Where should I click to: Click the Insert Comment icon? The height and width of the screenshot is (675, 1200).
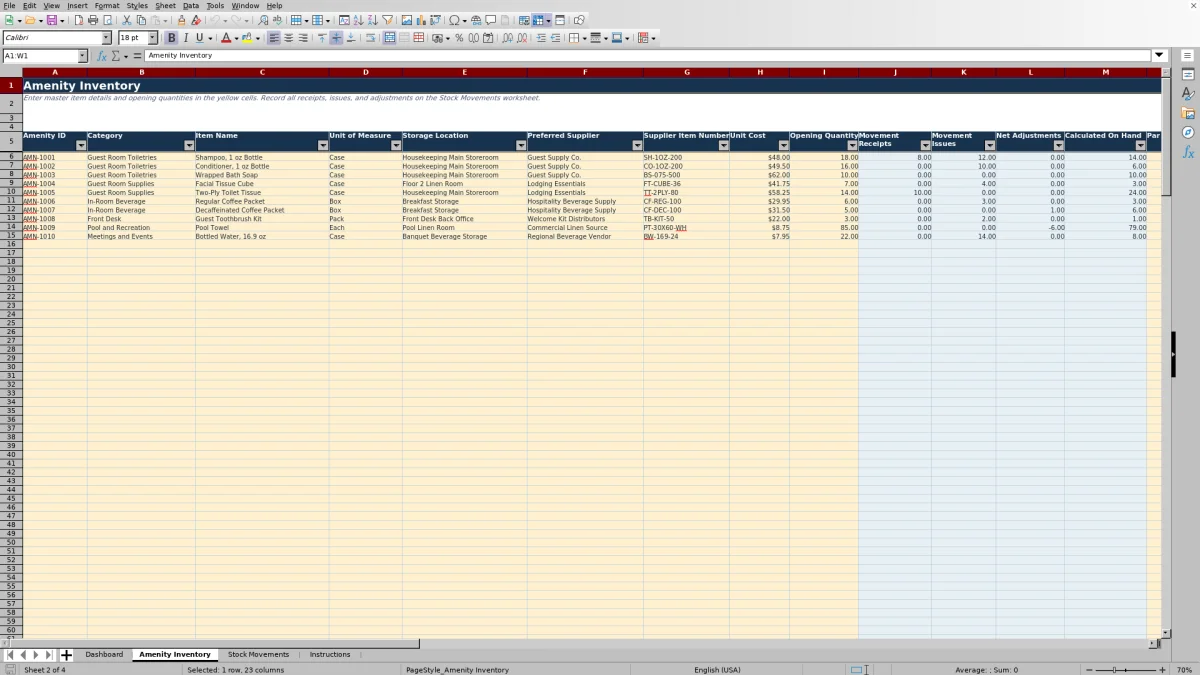[491, 20]
